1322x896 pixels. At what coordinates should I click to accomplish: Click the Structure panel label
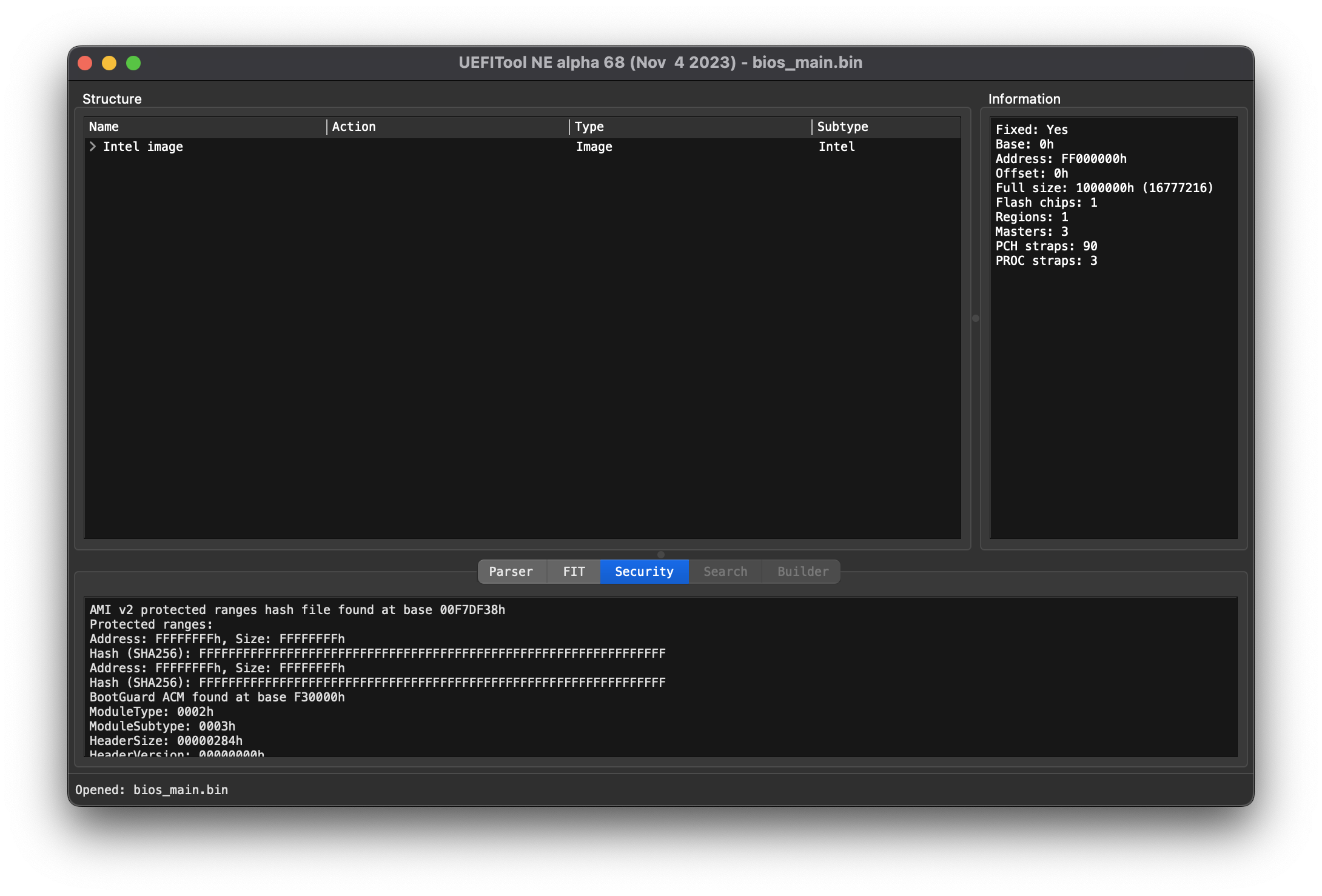coord(112,99)
